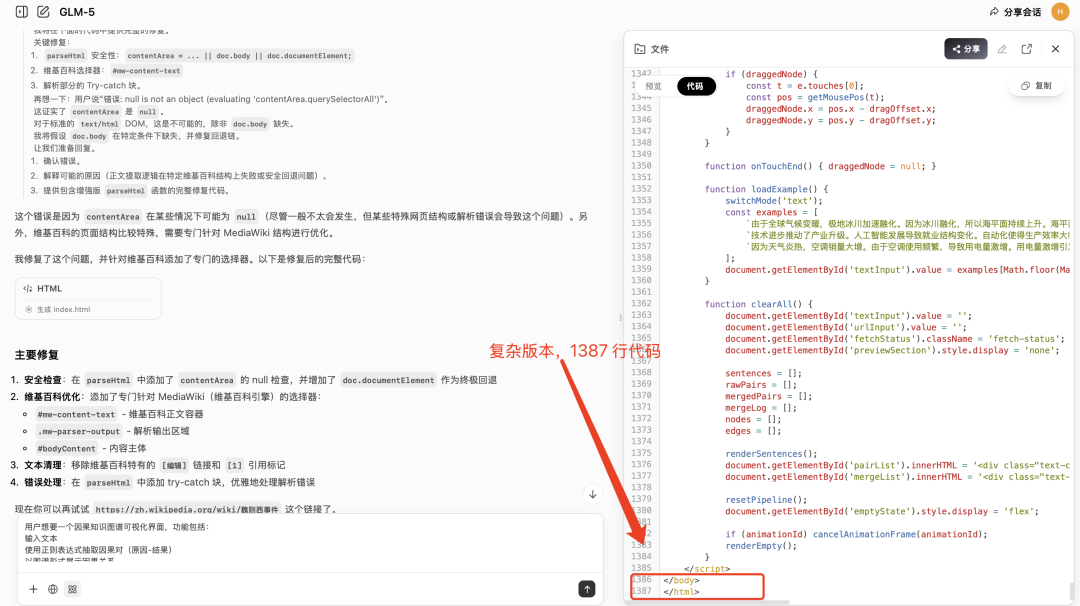The image size is (1080, 606).
Task: Click the zh.wikipedia.org wiki URL text
Action: [x=187, y=510]
